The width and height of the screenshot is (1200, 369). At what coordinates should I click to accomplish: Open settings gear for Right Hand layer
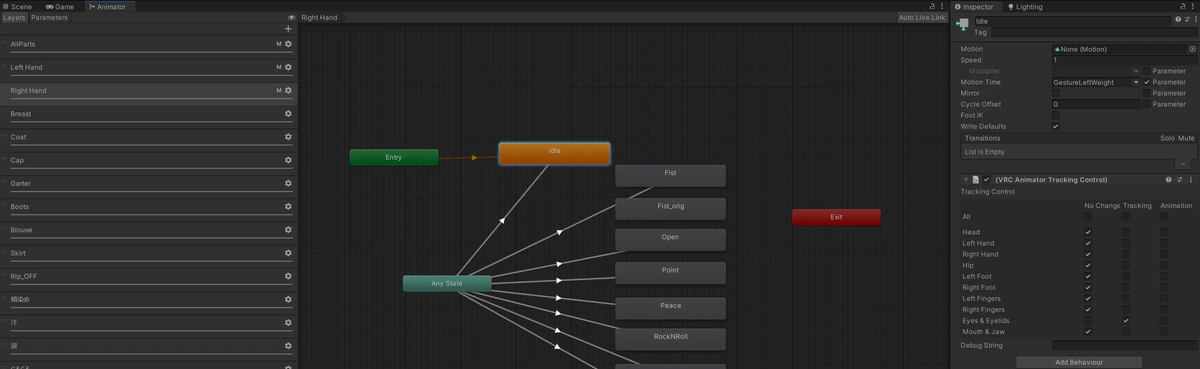pos(289,91)
